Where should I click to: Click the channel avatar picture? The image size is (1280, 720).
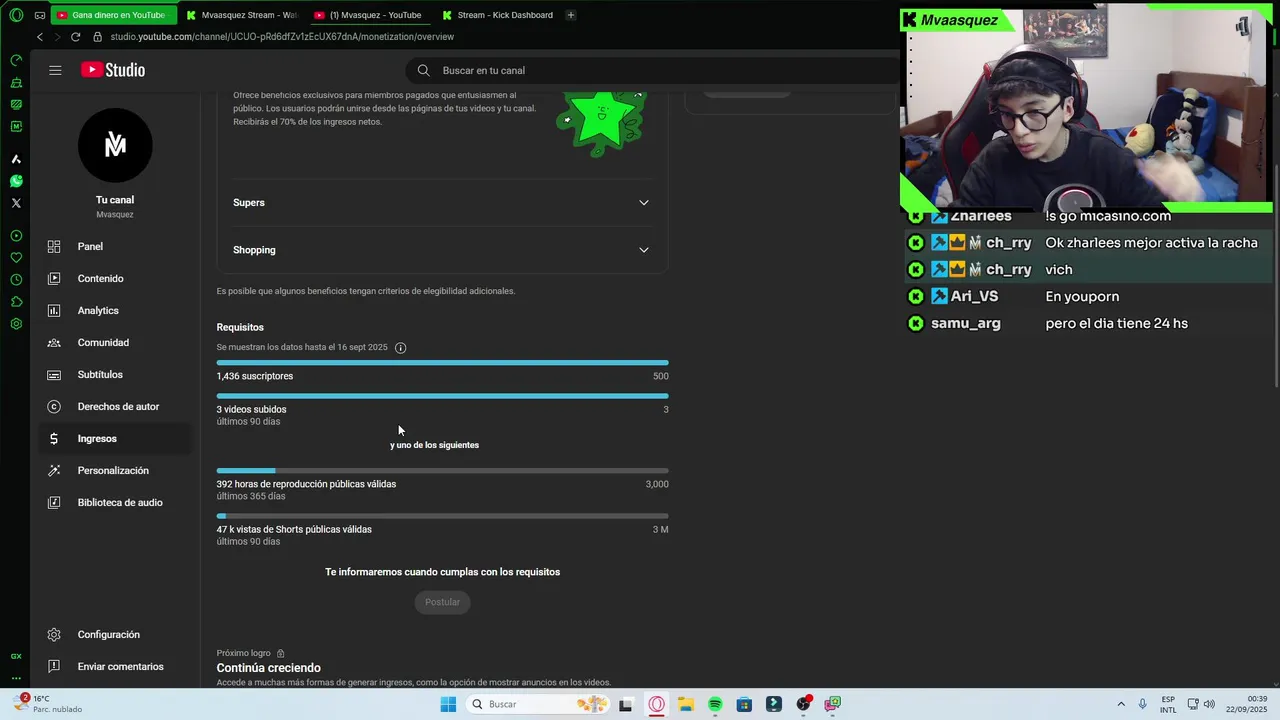click(x=115, y=146)
